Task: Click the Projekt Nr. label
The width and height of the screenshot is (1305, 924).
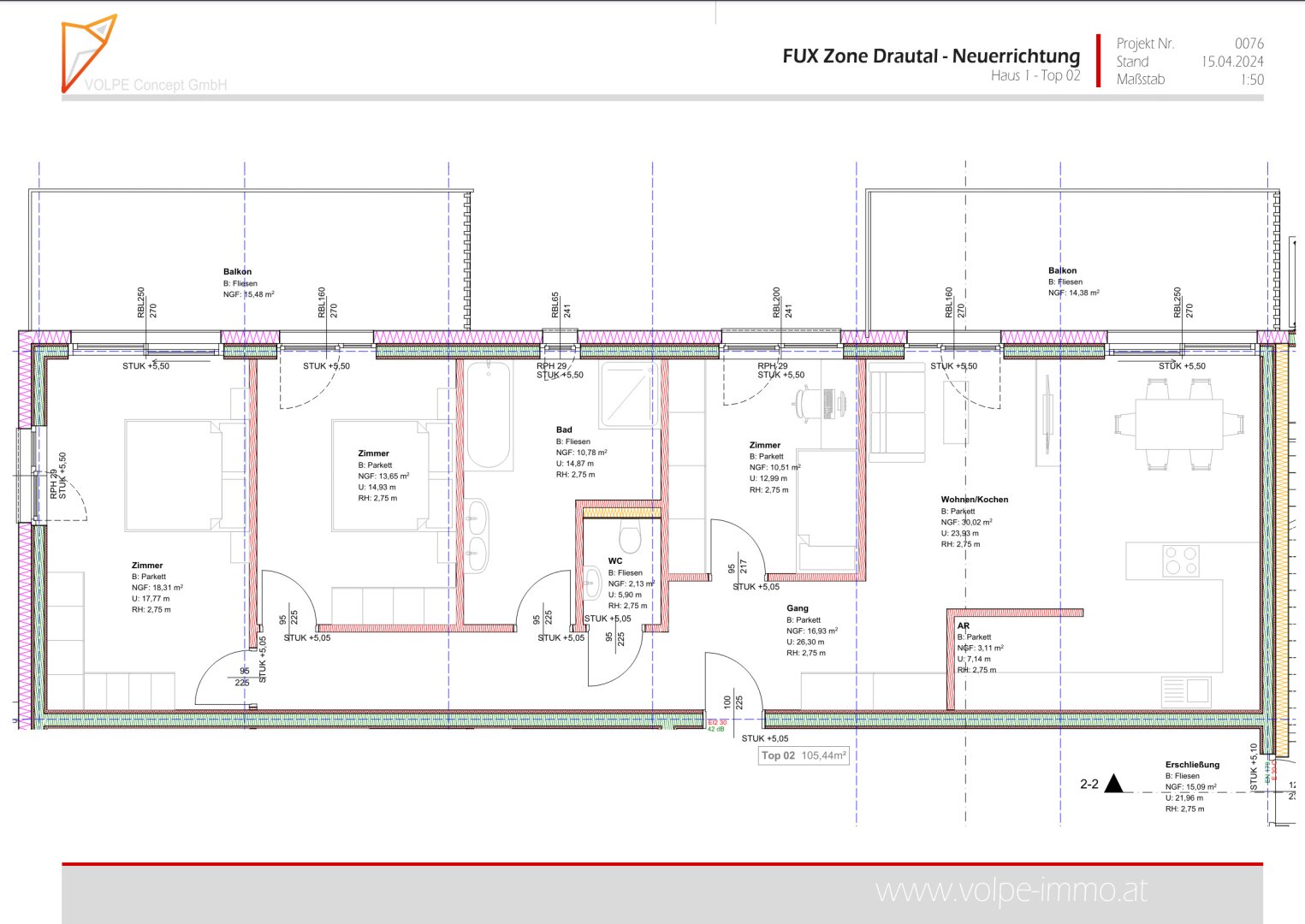Action: click(1145, 43)
